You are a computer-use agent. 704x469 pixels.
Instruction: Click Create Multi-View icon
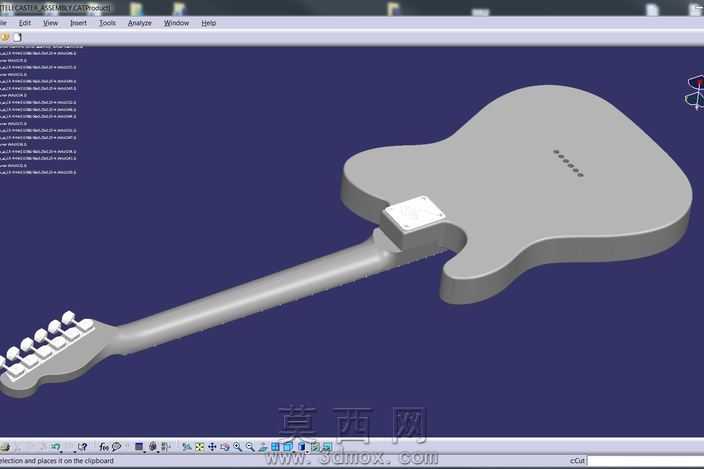pos(275,447)
